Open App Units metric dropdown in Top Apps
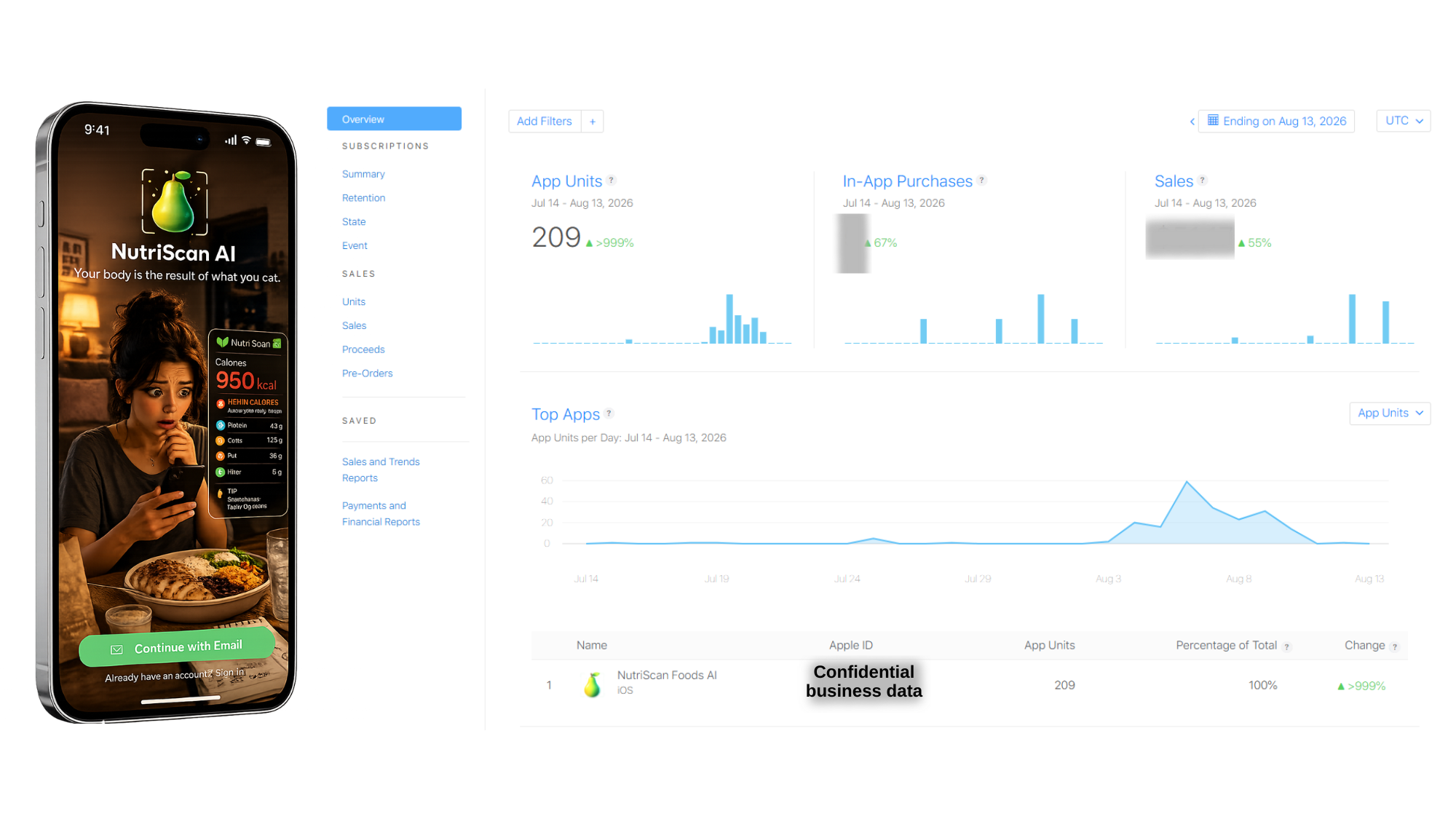 coord(1390,414)
